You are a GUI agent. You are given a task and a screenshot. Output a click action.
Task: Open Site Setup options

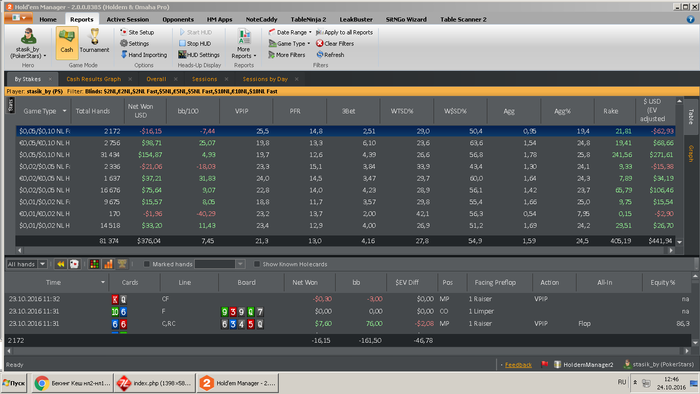coord(137,32)
